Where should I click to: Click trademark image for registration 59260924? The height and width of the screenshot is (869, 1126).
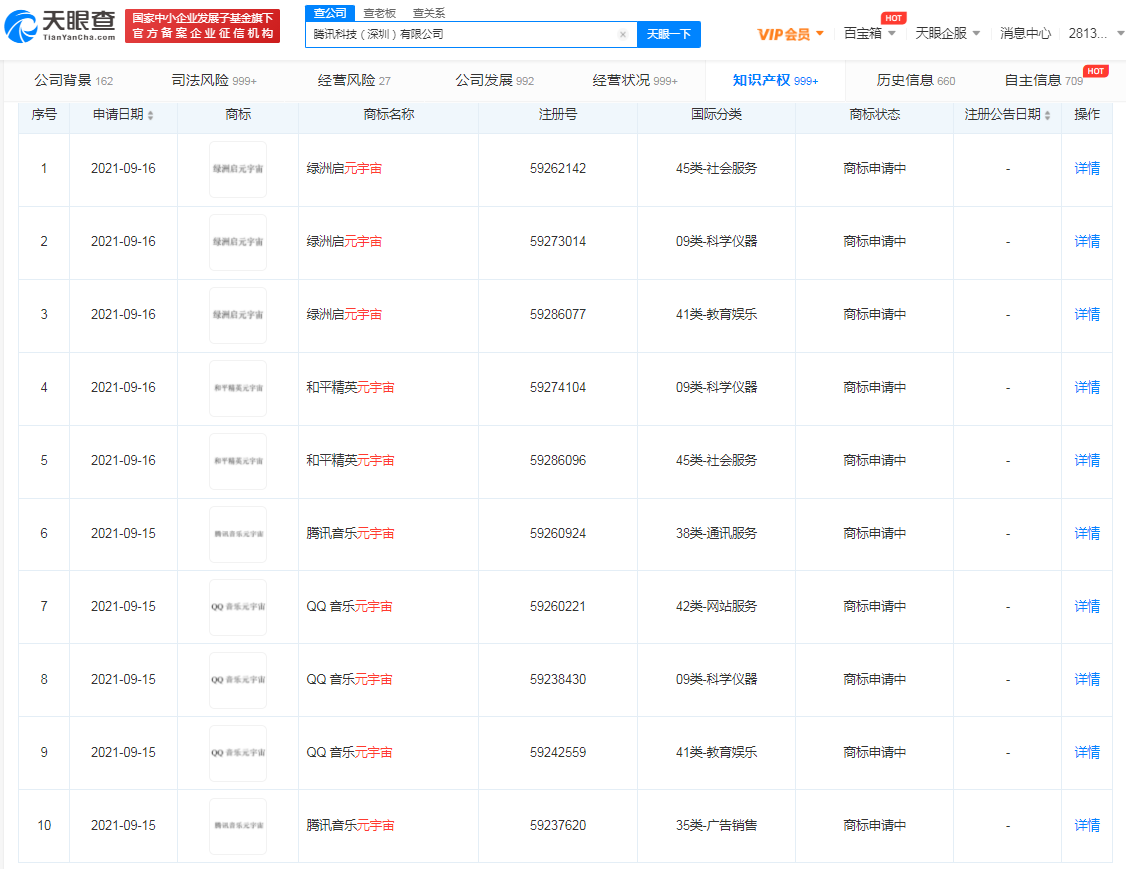click(238, 534)
